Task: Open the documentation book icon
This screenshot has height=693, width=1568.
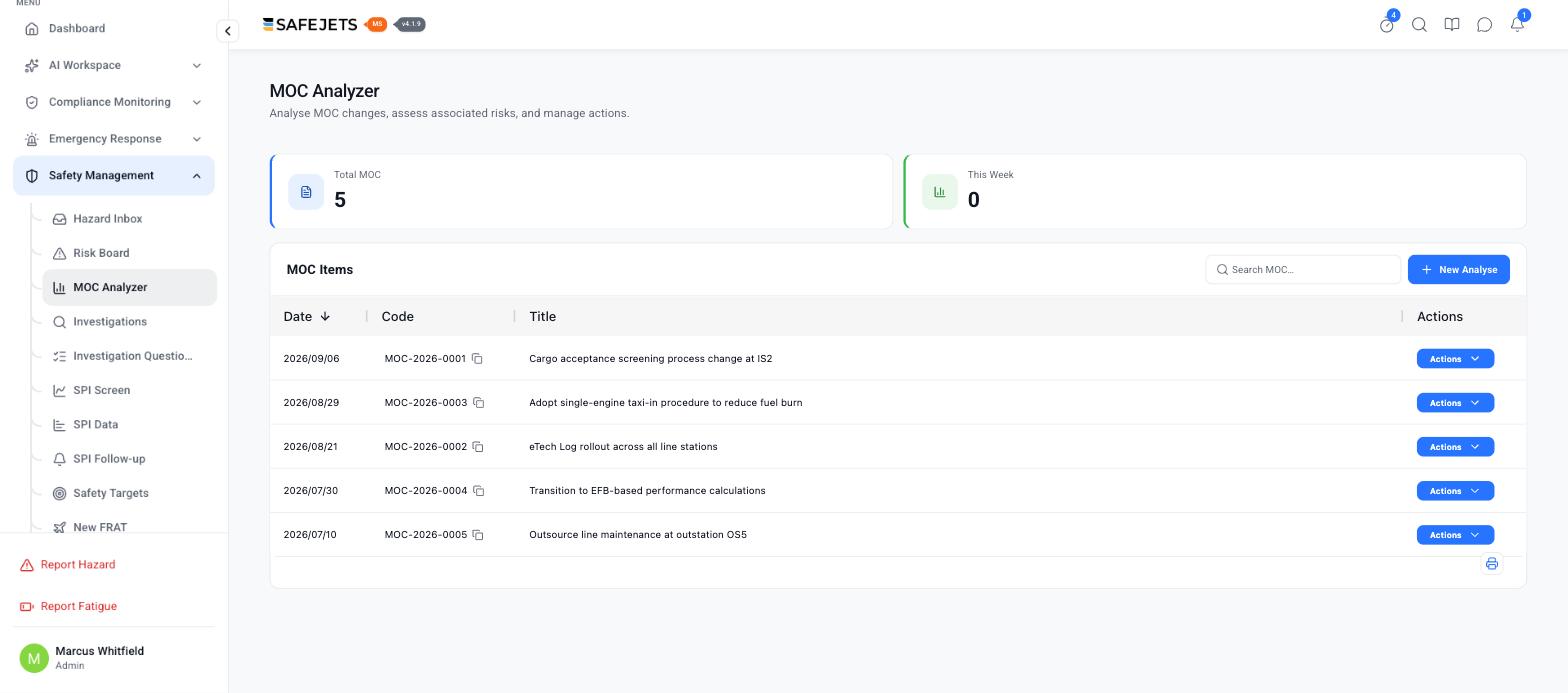Action: point(1452,25)
